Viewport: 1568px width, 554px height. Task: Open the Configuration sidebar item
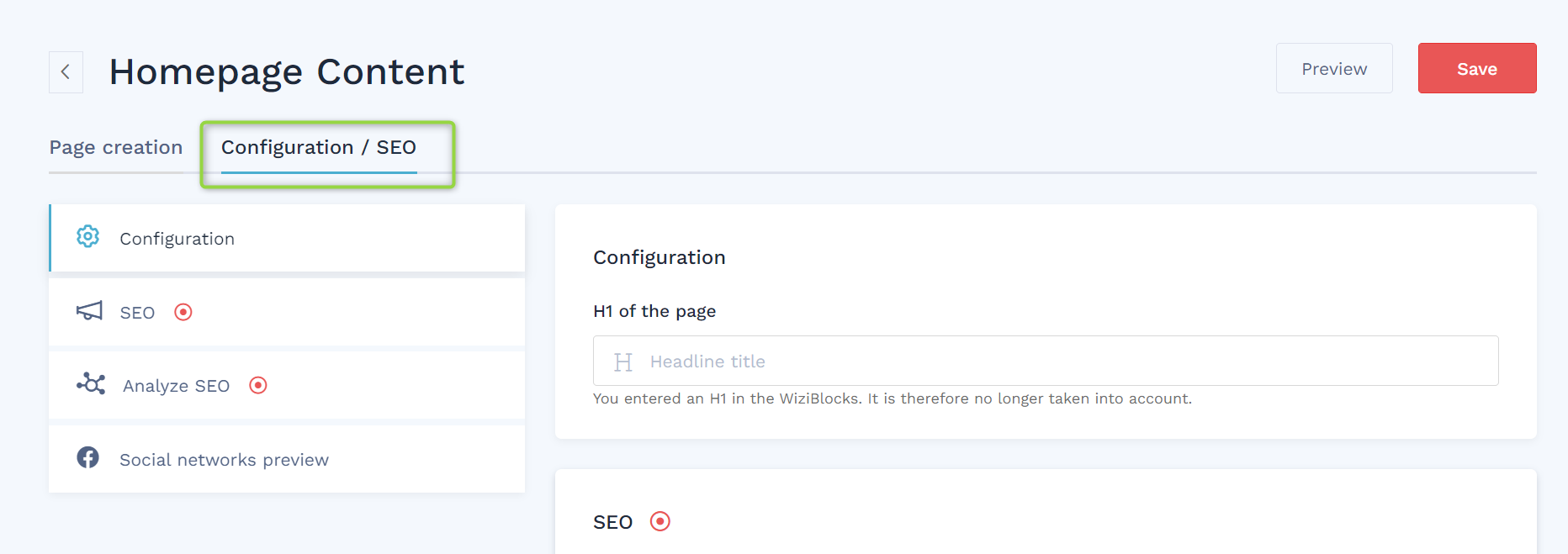click(287, 238)
